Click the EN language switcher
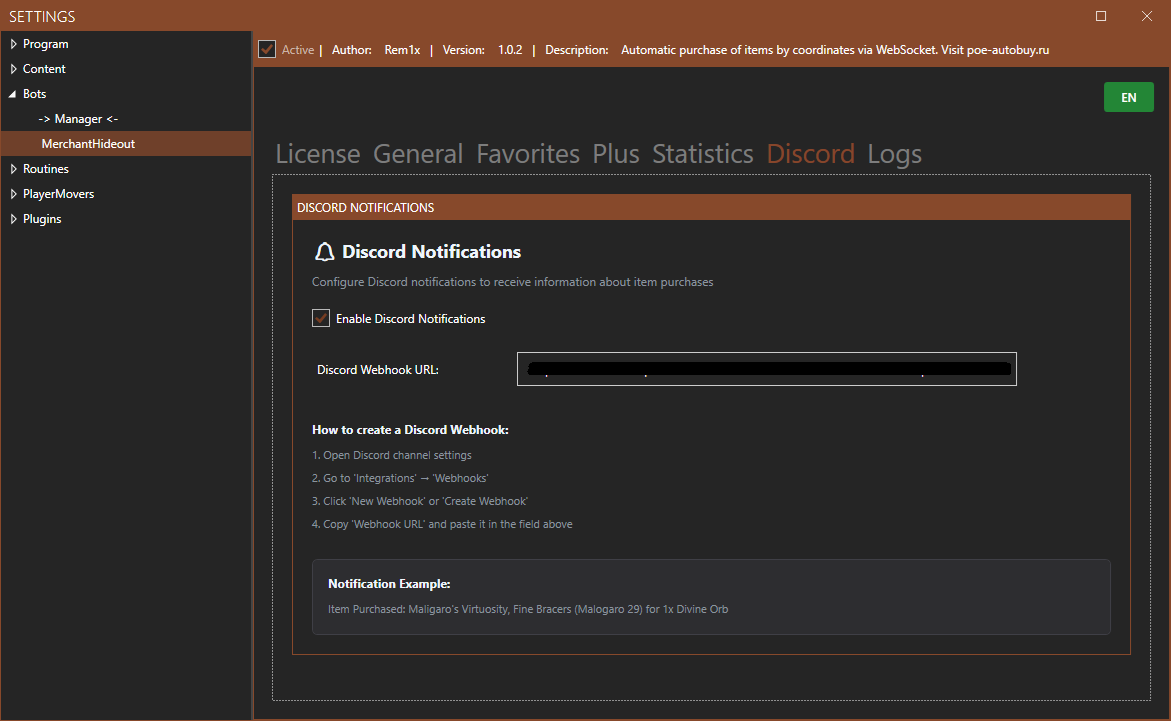Image resolution: width=1171 pixels, height=721 pixels. pos(1128,97)
